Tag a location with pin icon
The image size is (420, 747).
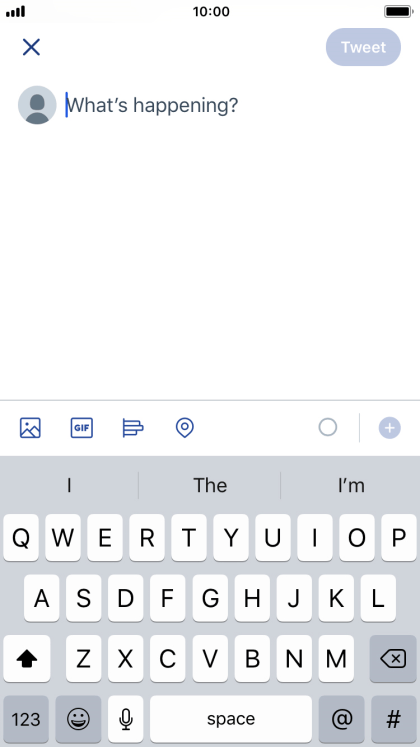[x=185, y=427]
